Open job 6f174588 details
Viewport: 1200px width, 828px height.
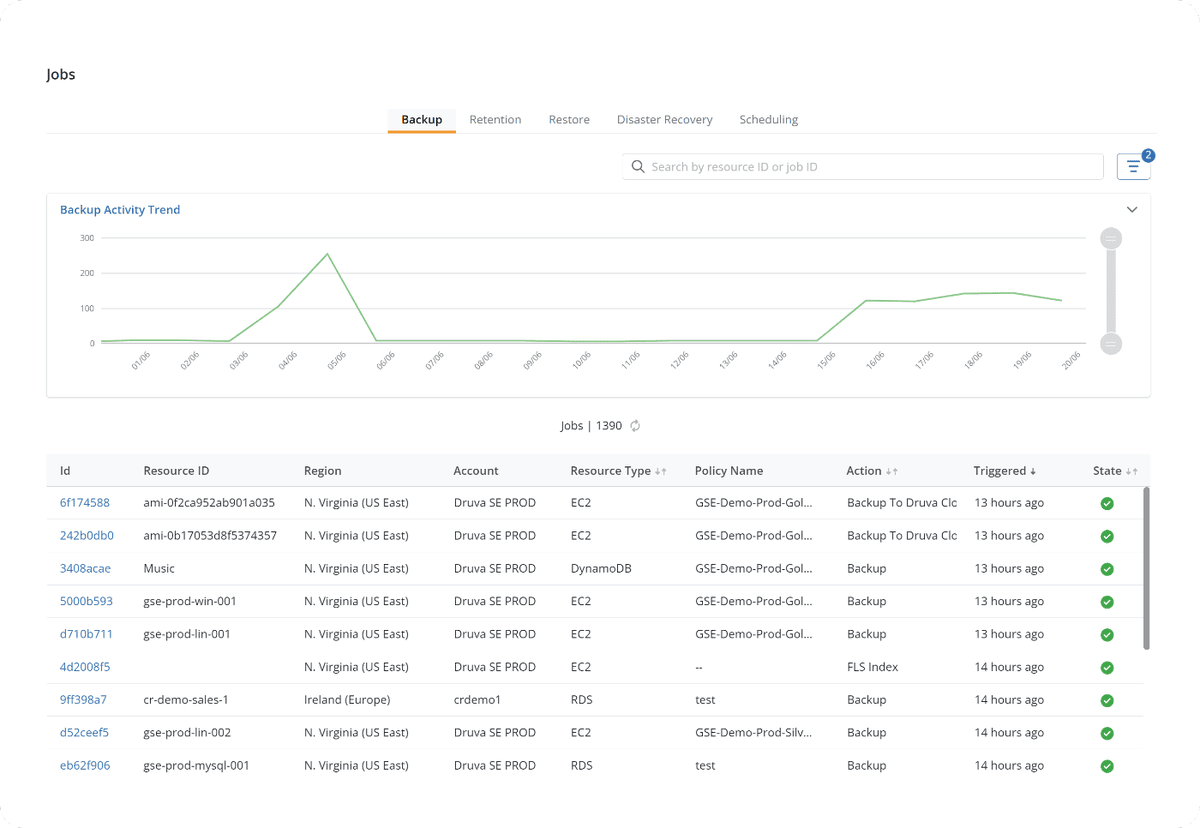click(84, 502)
